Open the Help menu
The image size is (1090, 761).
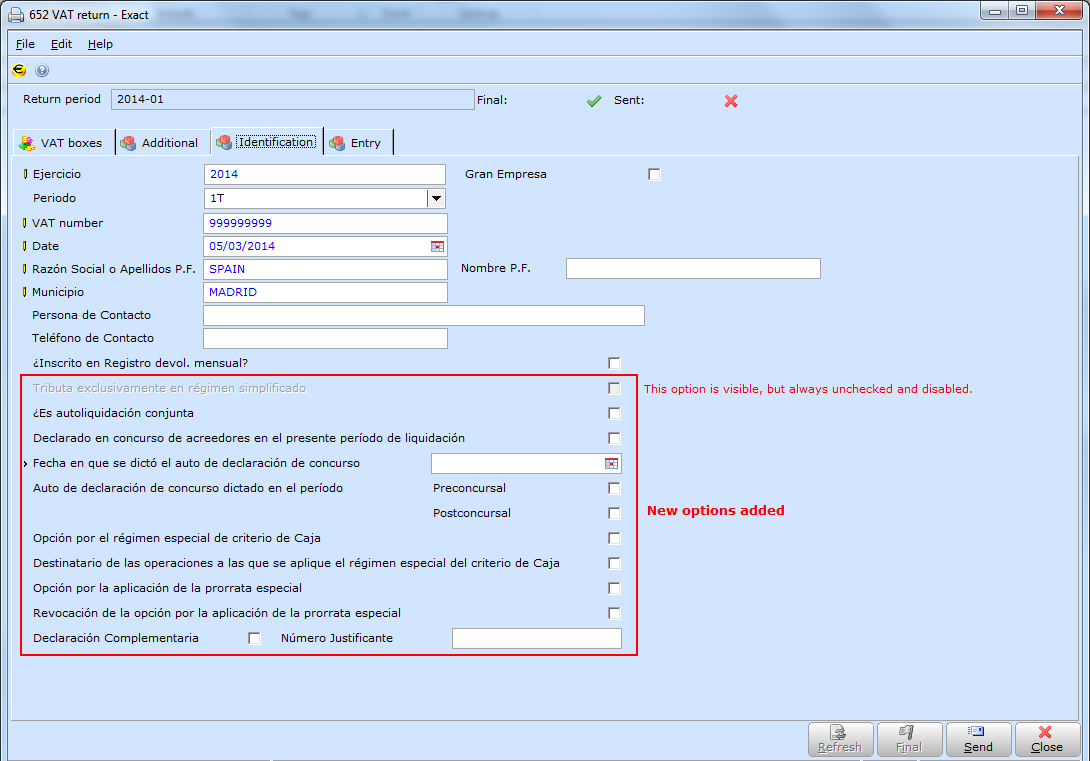click(100, 44)
